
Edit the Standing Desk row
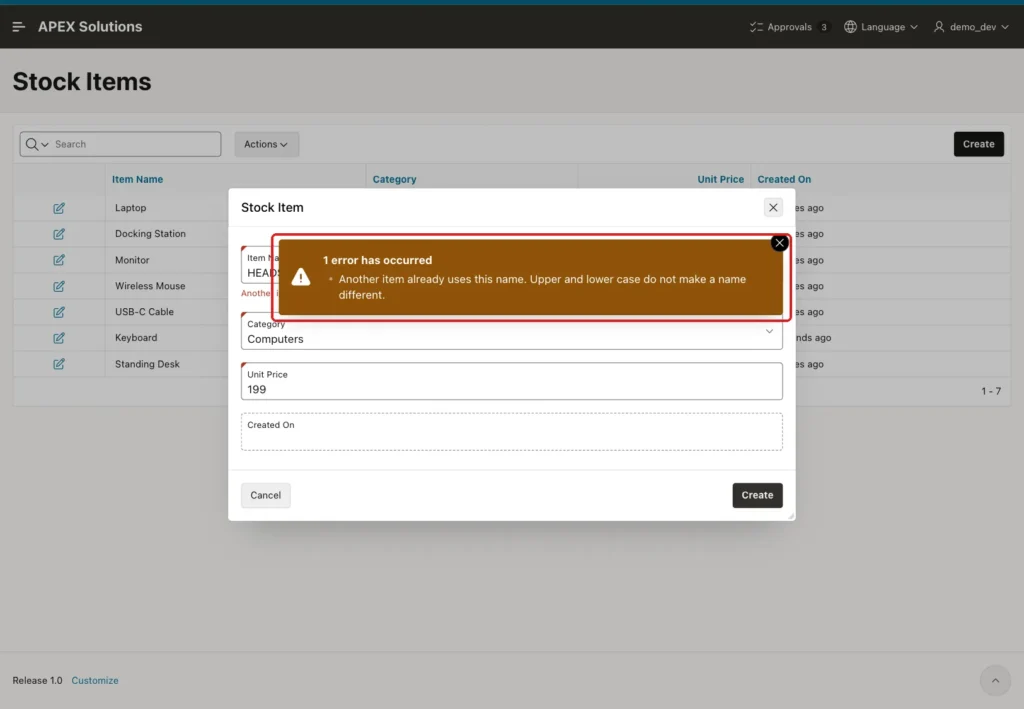tap(59, 364)
